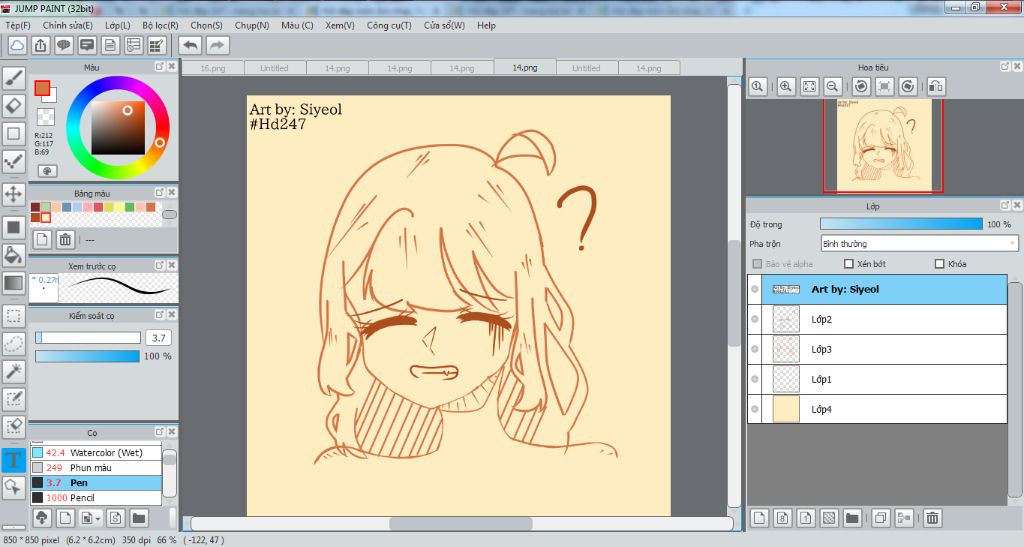Viewport: 1024px width, 547px height.
Task: Add a new color to palette
Action: 42,240
